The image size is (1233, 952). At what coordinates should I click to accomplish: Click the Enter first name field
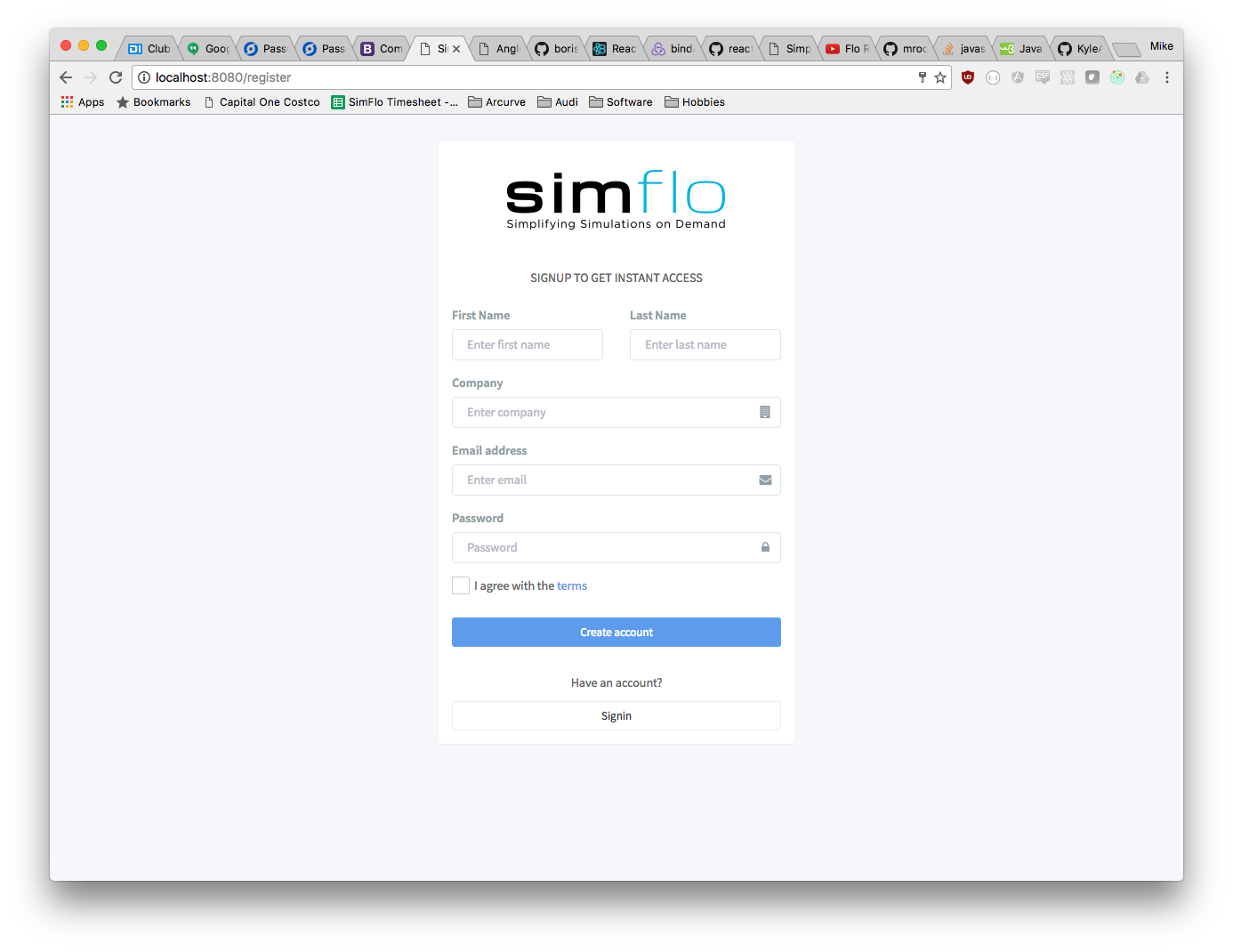click(x=528, y=345)
